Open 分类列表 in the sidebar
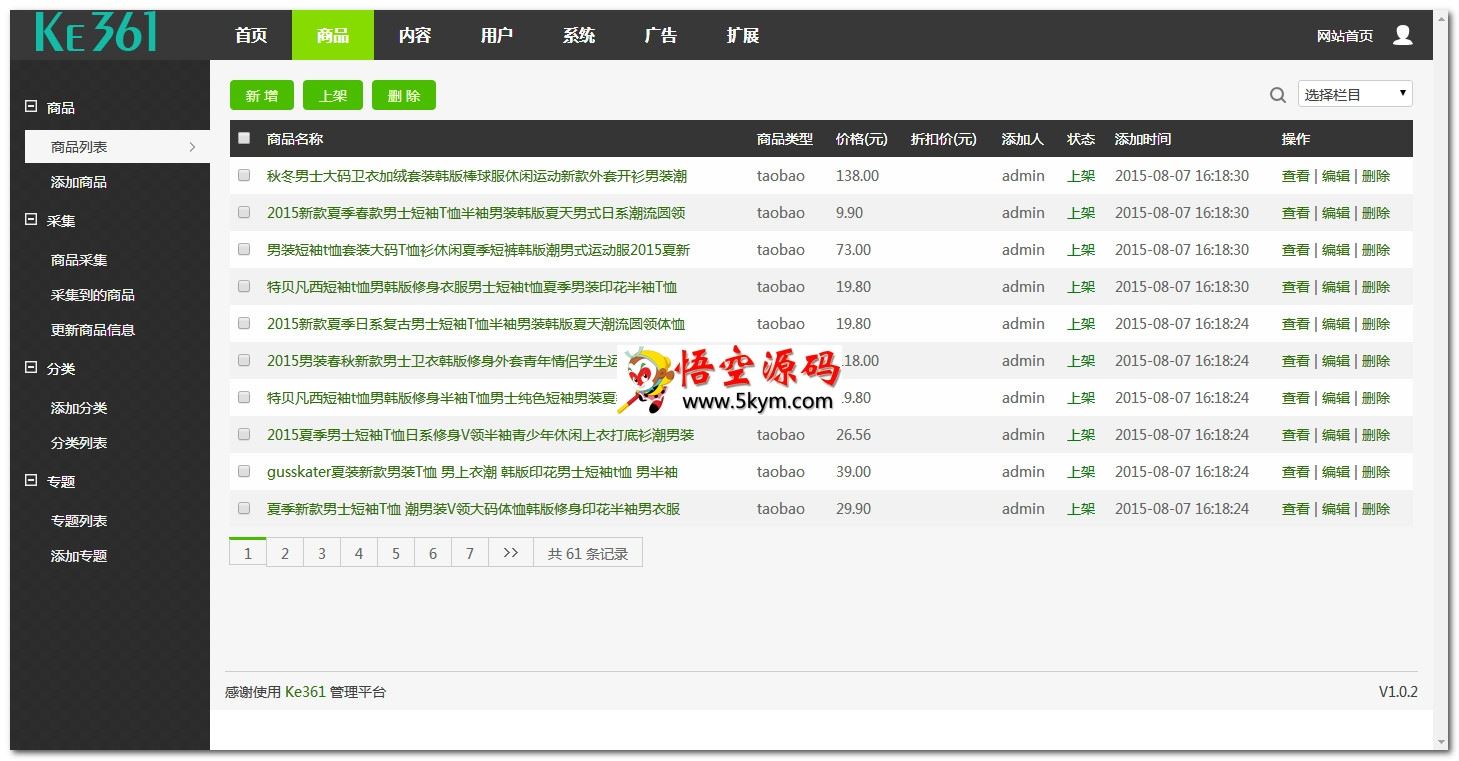1459x761 pixels. pyautogui.click(x=79, y=443)
